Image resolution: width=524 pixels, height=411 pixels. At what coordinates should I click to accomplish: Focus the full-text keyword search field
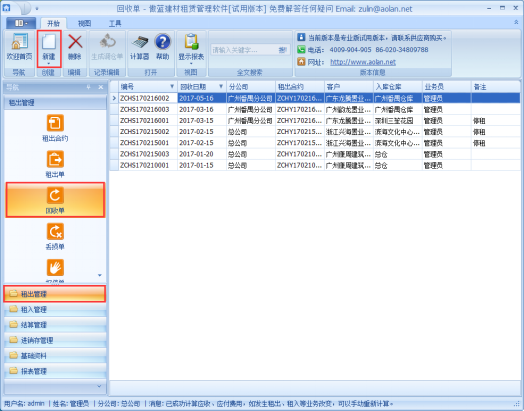tap(245, 50)
